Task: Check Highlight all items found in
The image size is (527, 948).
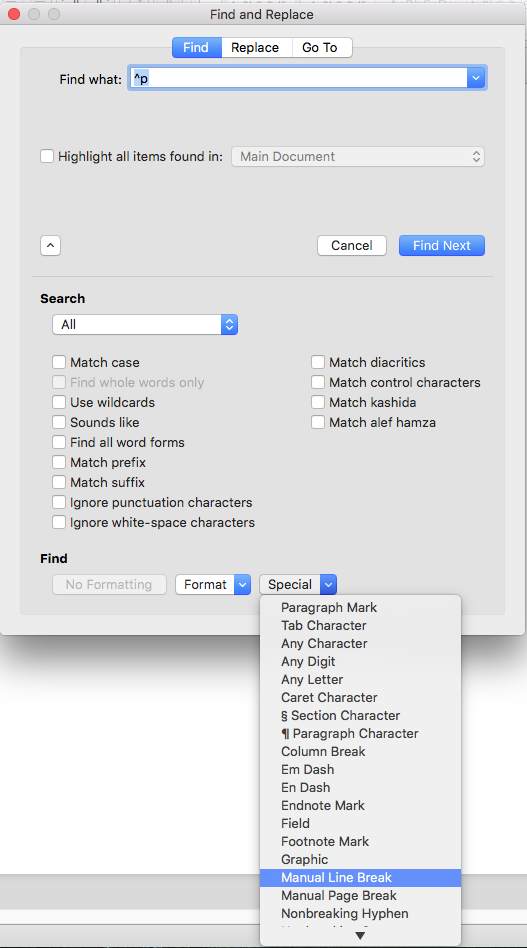Action: click(47, 156)
